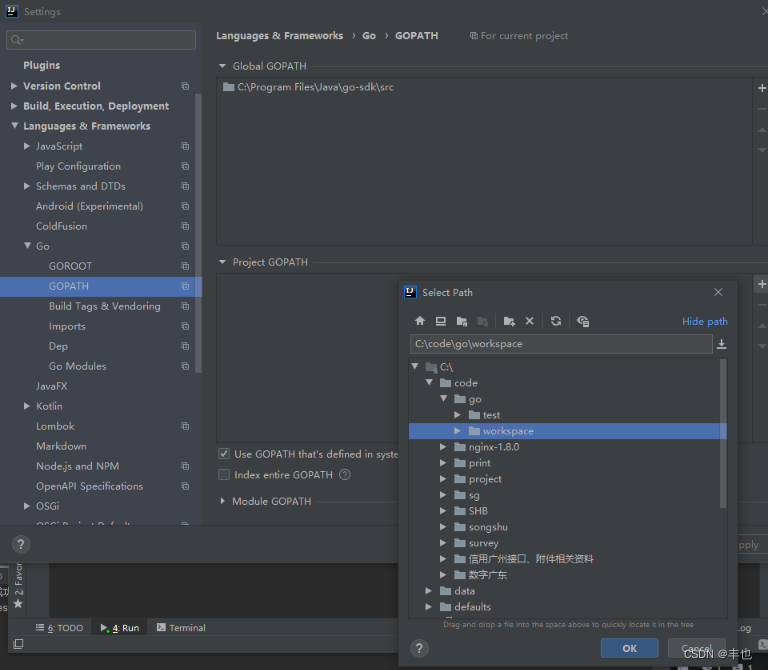Click Languages & Frameworks breadcrumb

[280, 36]
